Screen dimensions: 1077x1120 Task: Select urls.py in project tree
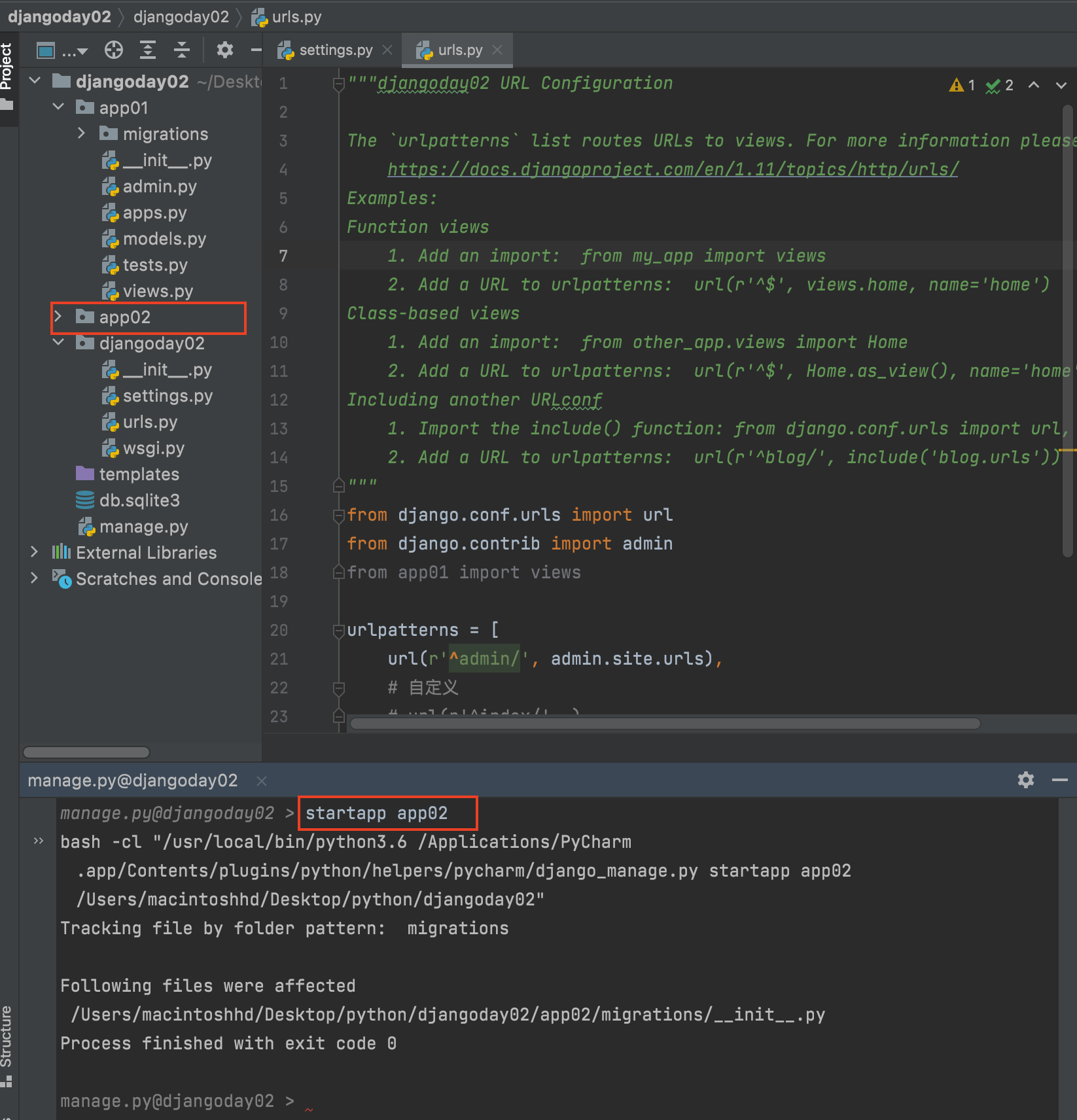pos(140,422)
